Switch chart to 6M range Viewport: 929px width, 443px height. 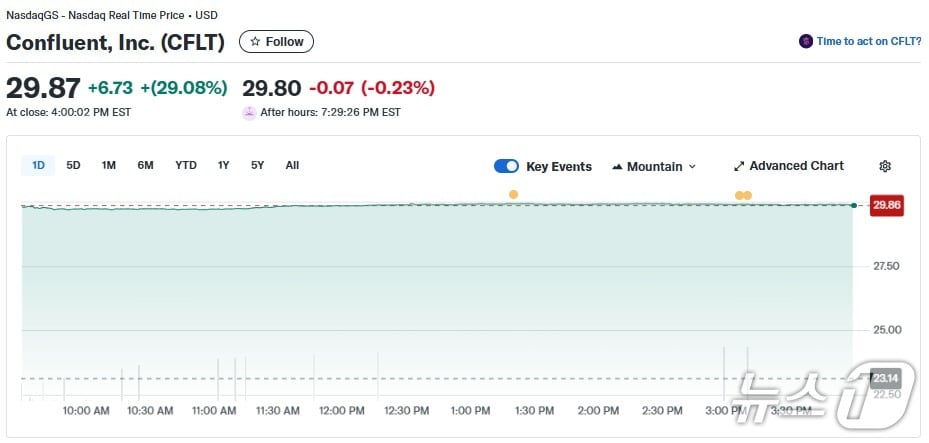145,165
